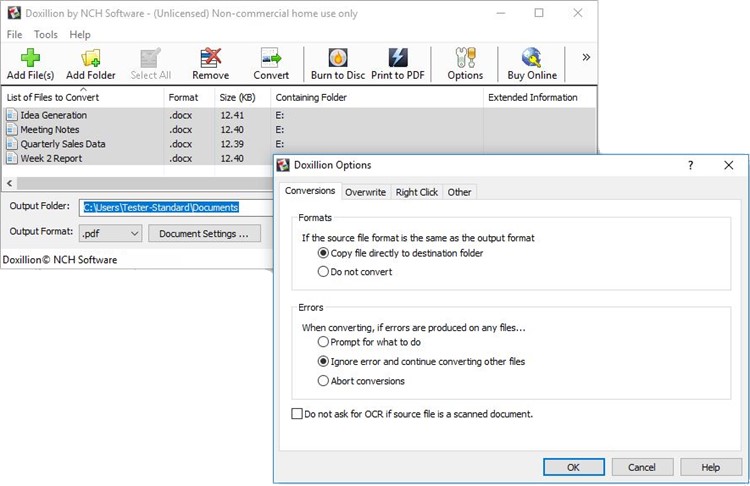The height and width of the screenshot is (486, 750).
Task: Click the Buy Online toolbar icon
Action: (531, 57)
